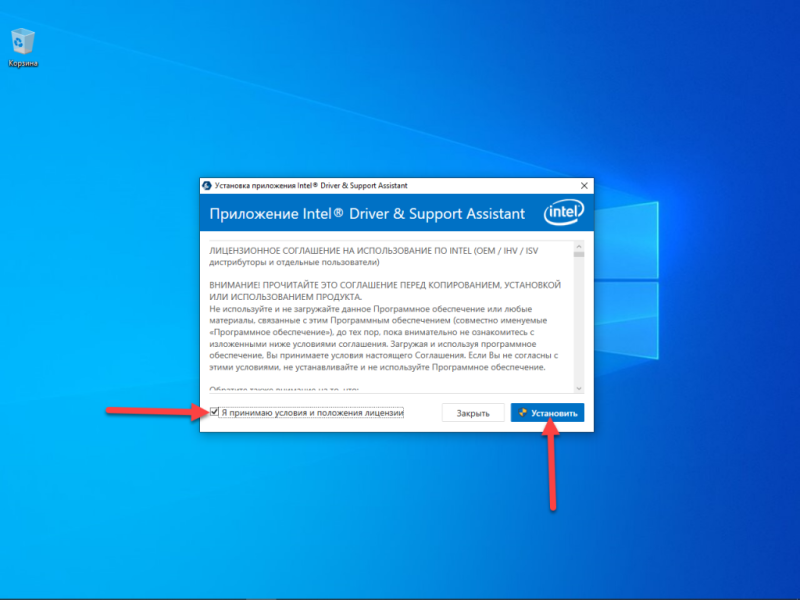Click the license scrollbar down arrow
Viewport: 800px width, 600px height.
point(579,388)
